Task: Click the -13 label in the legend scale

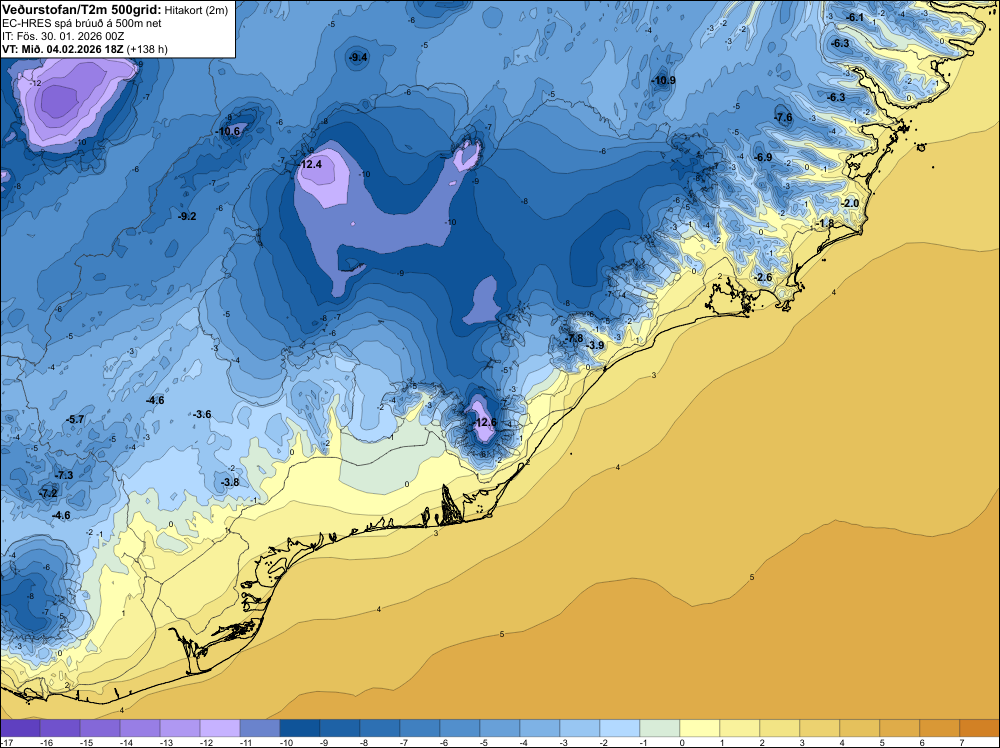Action: [166, 742]
